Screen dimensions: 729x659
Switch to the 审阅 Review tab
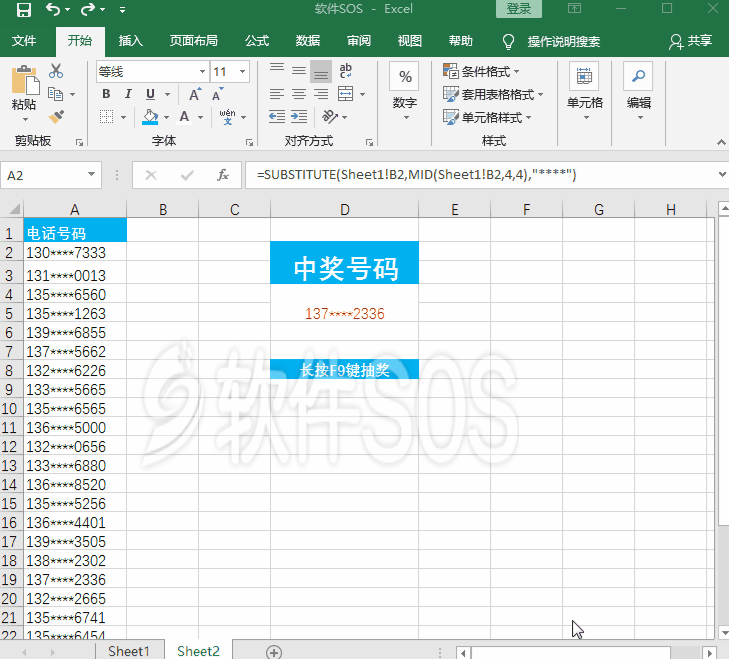tap(359, 41)
